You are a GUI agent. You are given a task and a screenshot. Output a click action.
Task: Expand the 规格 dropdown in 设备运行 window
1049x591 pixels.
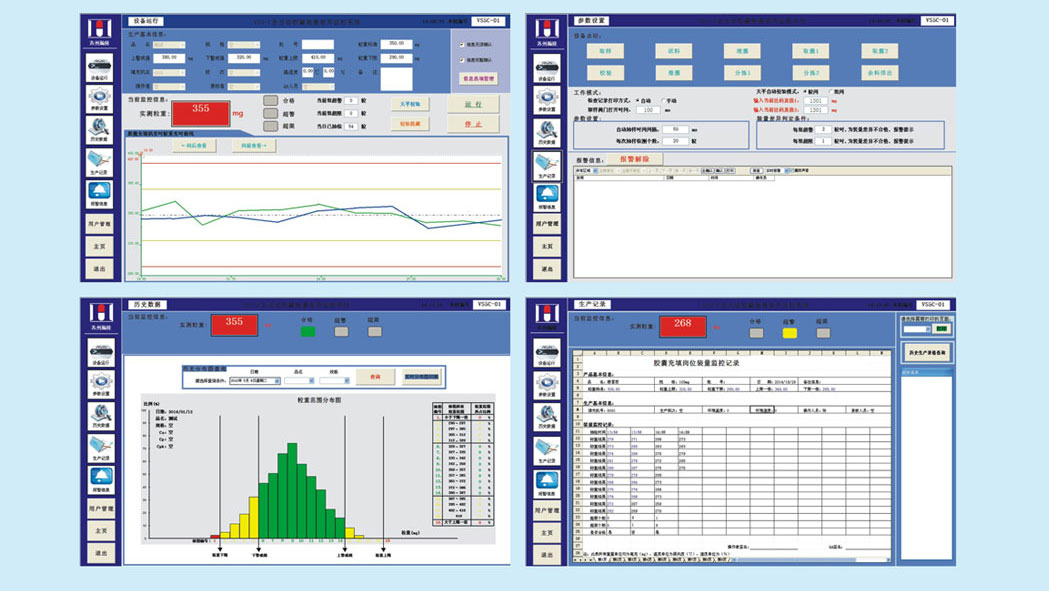tap(244, 45)
